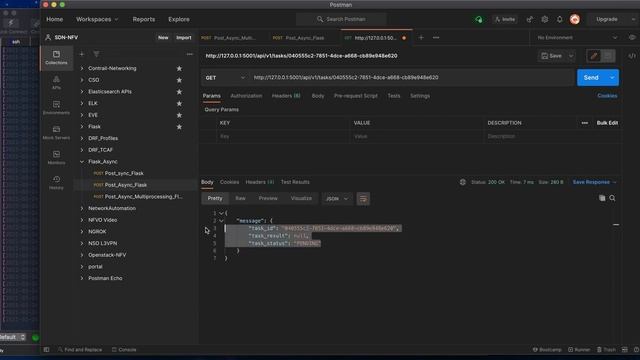The height and width of the screenshot is (360, 640).
Task: Open Trash in status bar
Action: pos(606,350)
